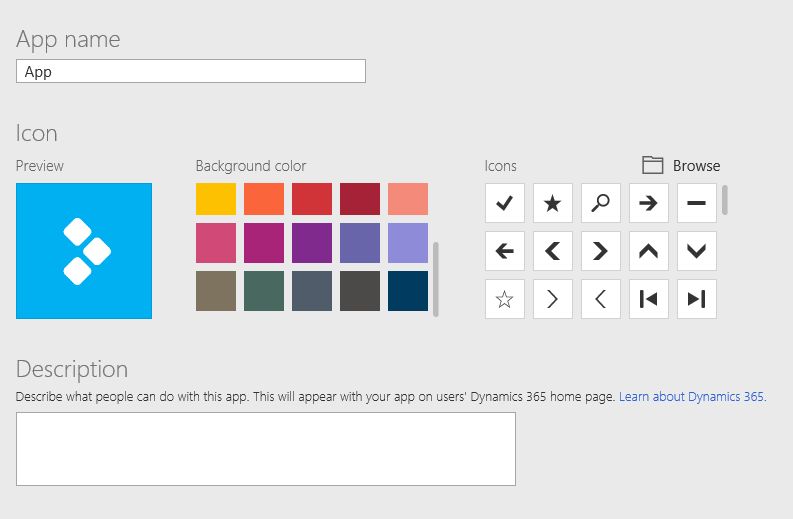Select the skip-to-start icon

649,299
